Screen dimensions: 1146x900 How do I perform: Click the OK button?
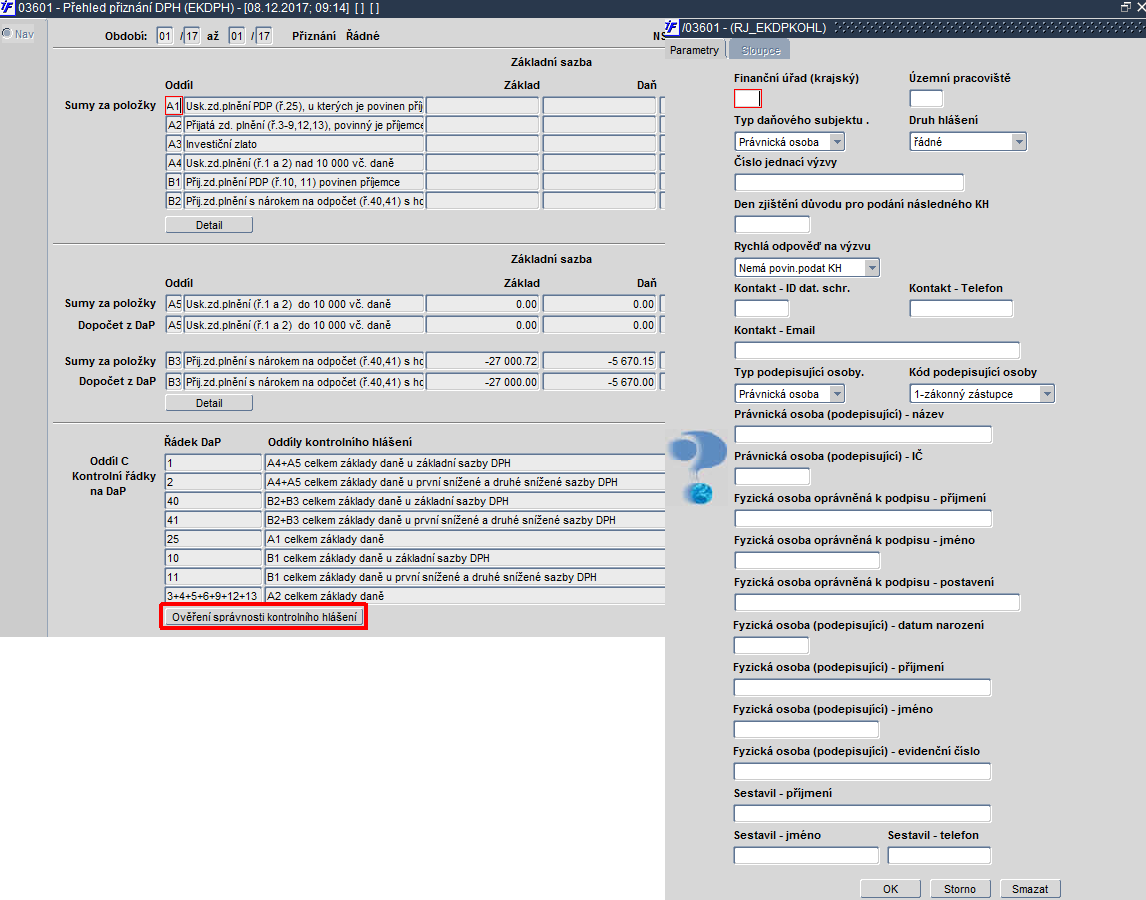point(890,889)
